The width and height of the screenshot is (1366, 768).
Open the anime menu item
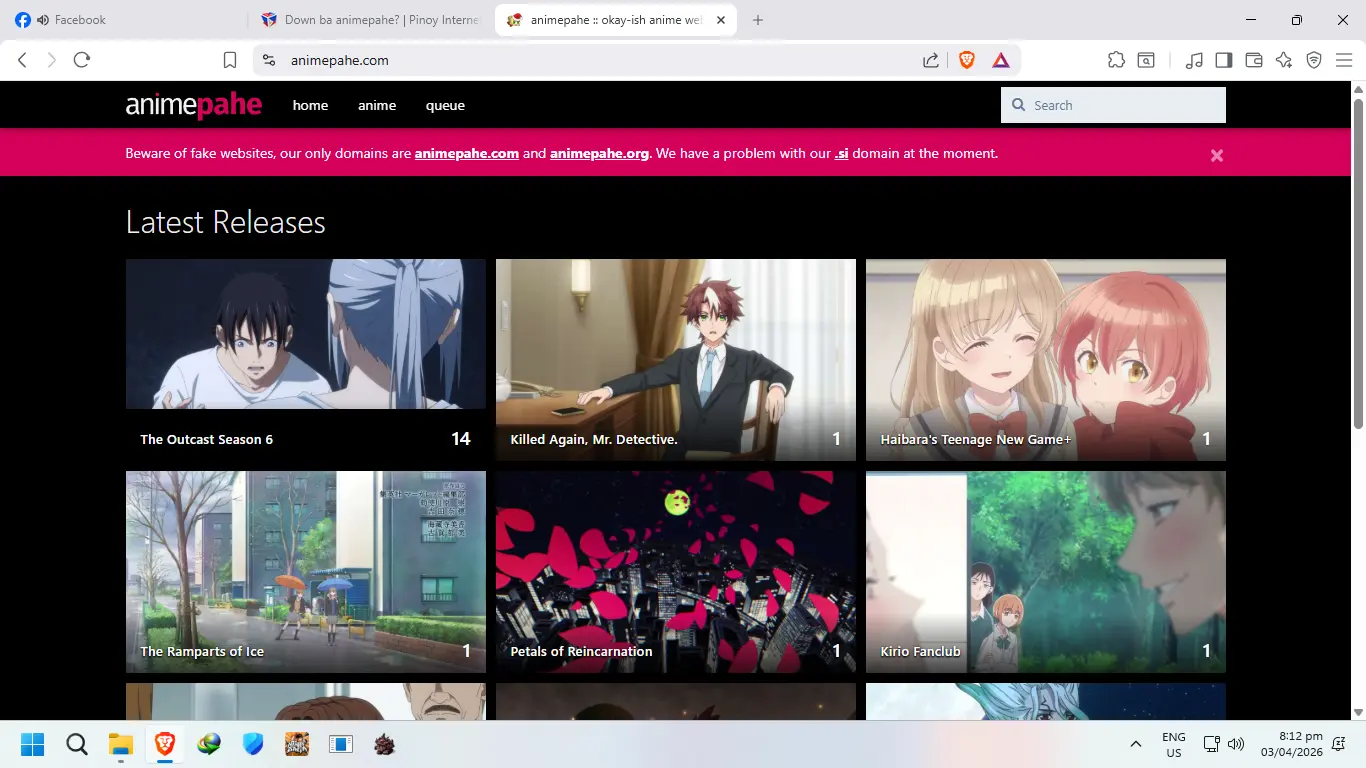(377, 105)
